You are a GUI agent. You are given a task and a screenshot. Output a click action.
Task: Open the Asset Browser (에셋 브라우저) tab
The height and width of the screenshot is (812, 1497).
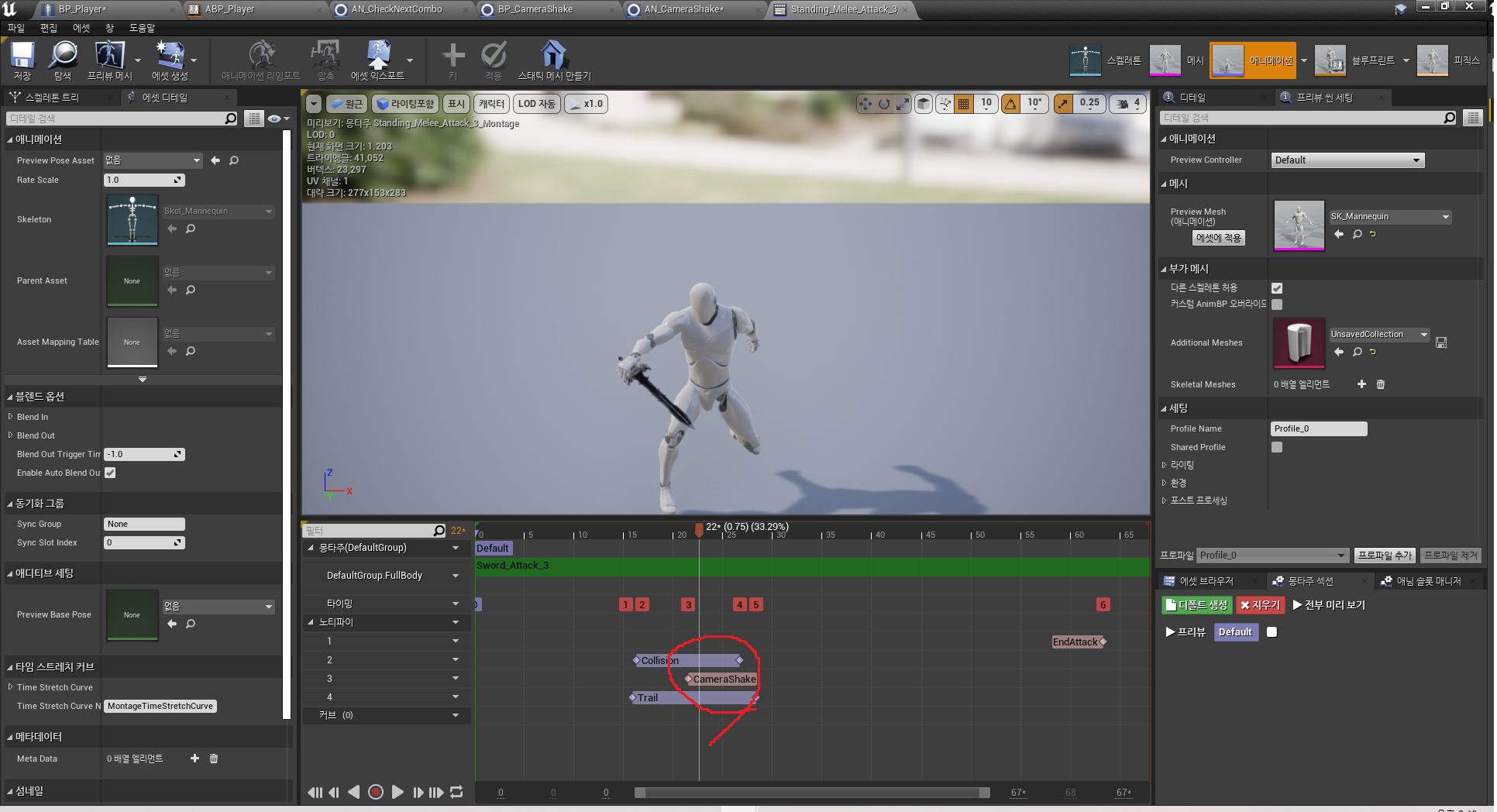[x=1206, y=581]
